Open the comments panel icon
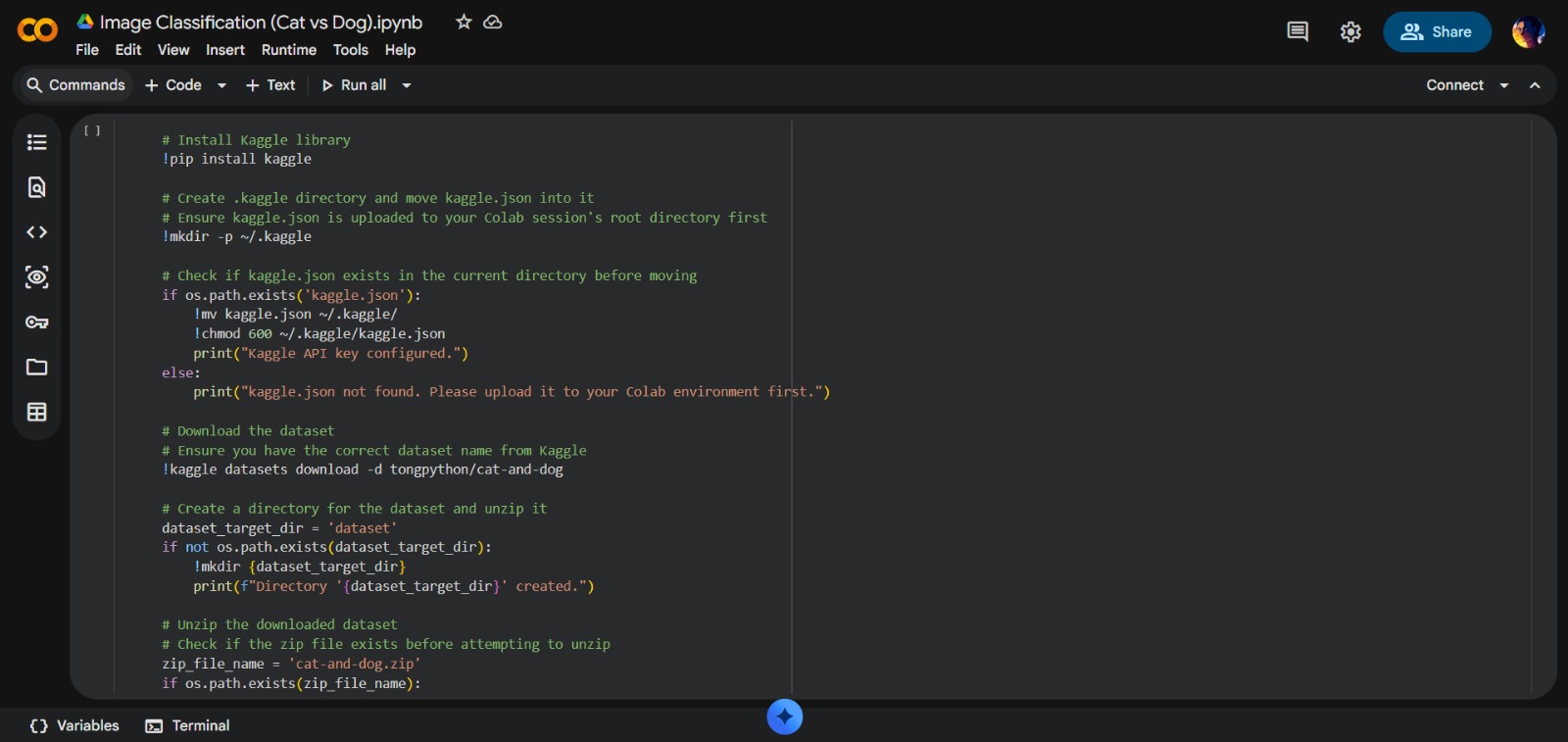This screenshot has width=1568, height=742. (1298, 32)
